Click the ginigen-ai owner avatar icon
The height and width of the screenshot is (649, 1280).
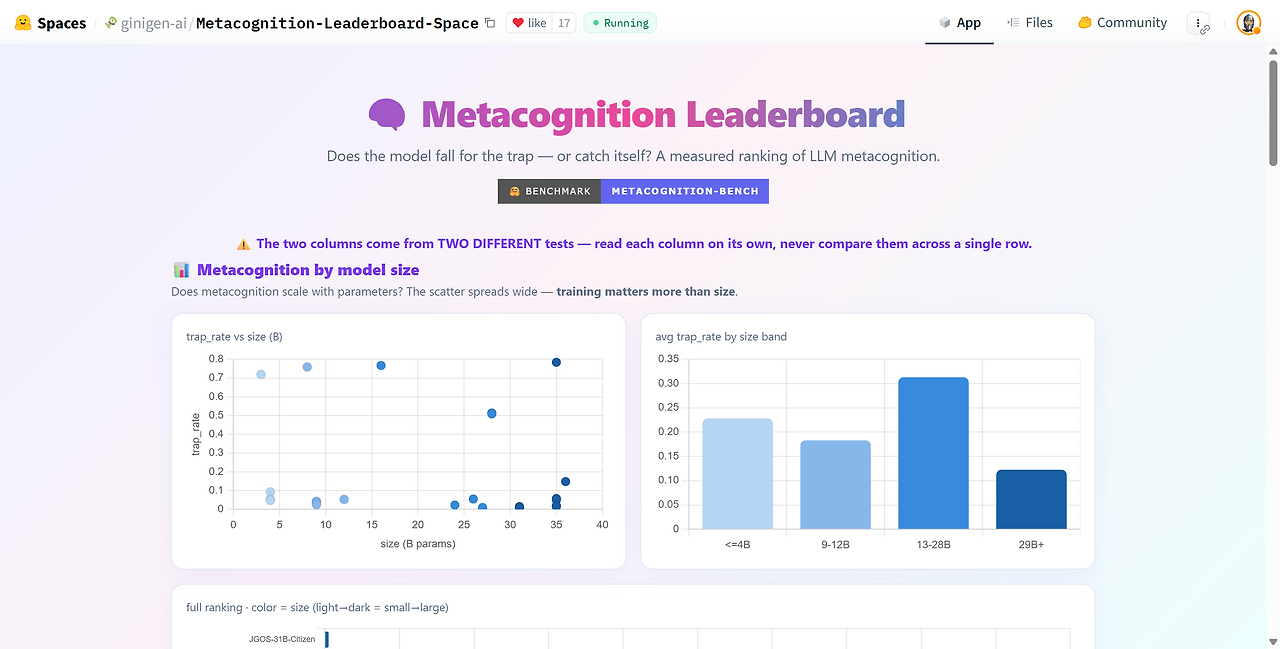pos(111,23)
